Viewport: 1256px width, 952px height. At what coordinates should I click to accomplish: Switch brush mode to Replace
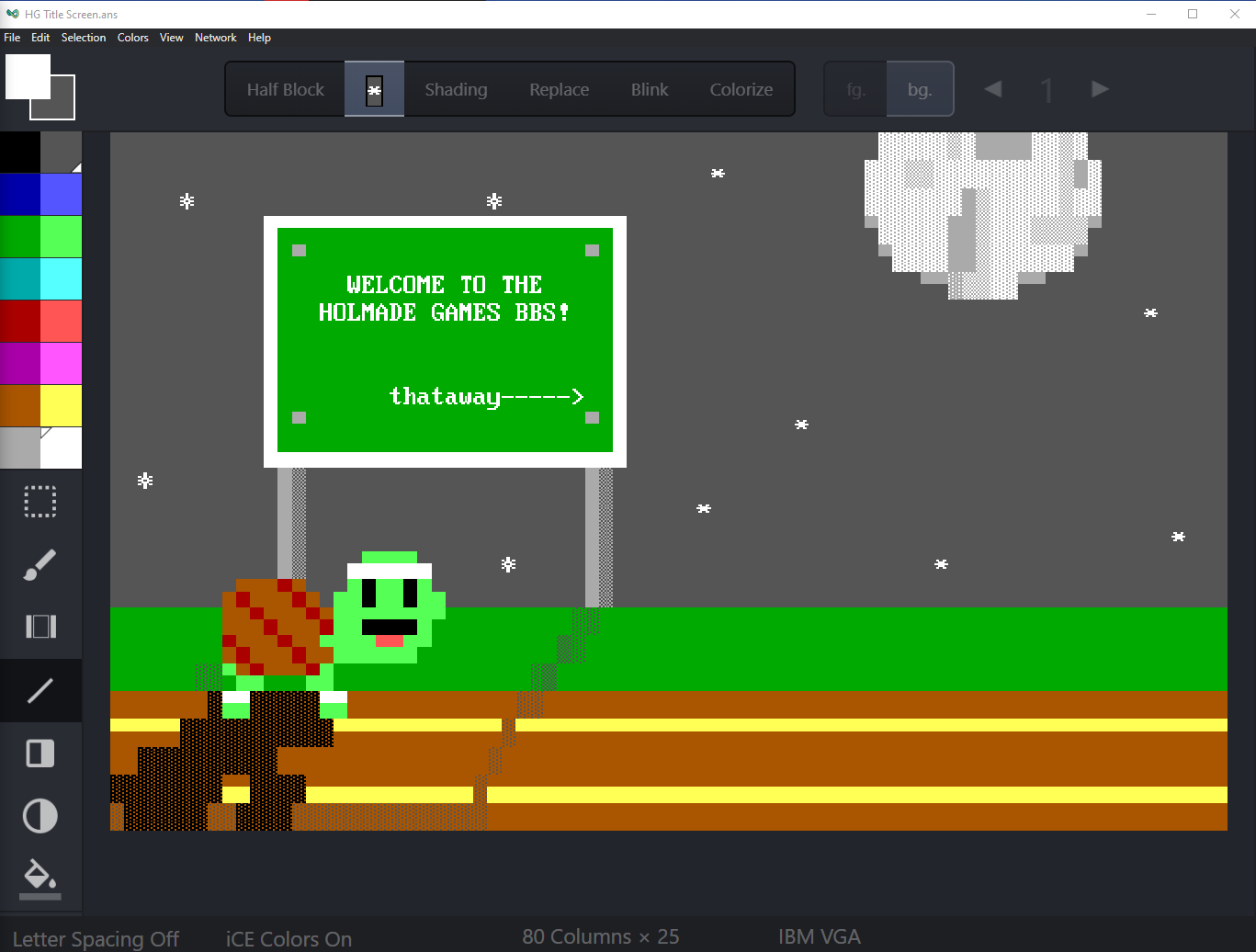point(560,89)
